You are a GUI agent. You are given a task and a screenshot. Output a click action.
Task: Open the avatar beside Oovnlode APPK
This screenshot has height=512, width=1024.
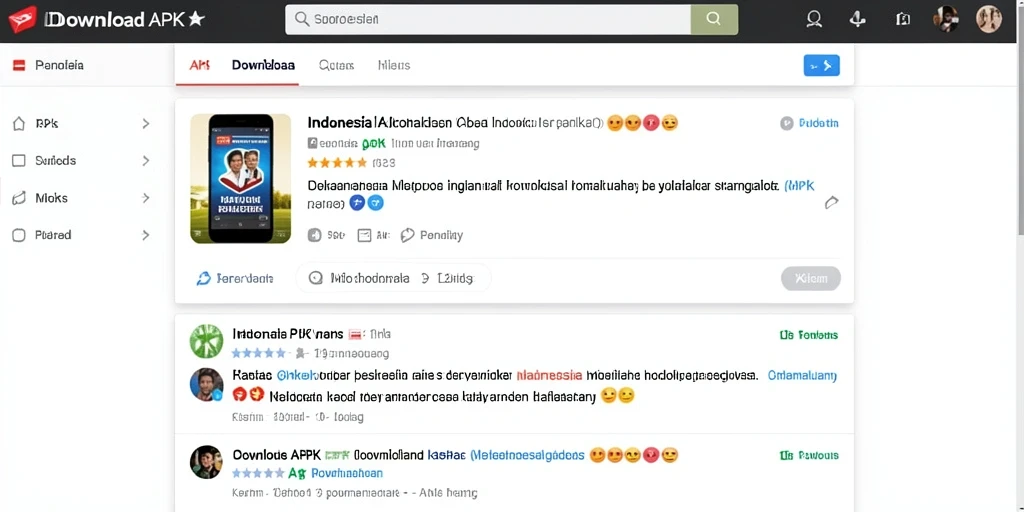(206, 462)
